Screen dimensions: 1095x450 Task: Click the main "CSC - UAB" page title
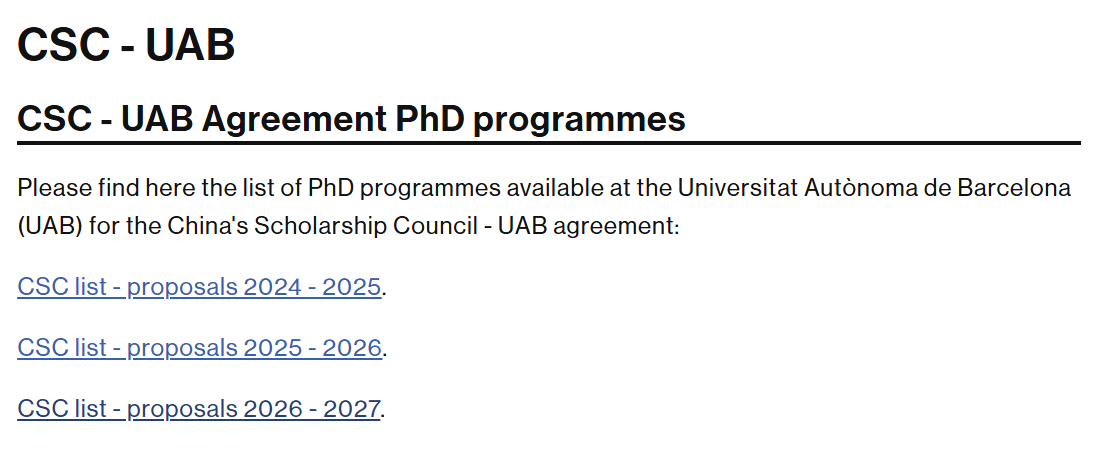click(126, 45)
